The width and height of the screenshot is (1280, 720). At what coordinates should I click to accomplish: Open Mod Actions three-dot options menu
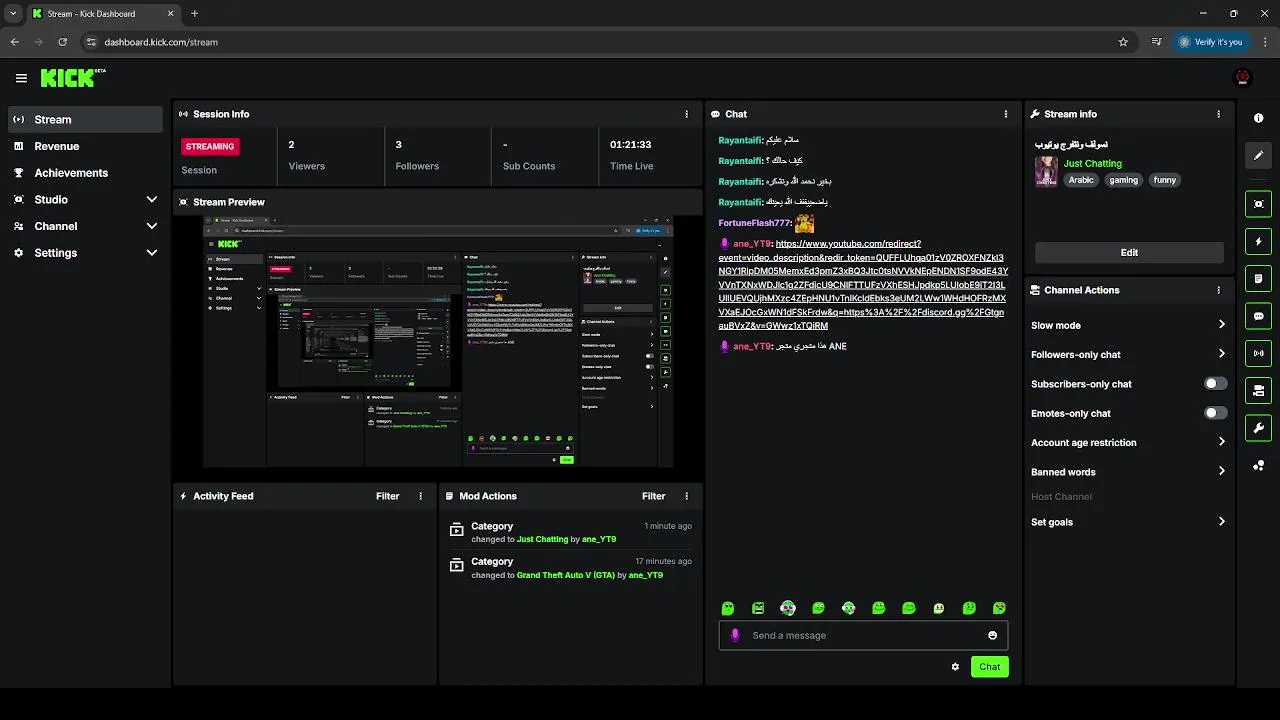pyautogui.click(x=686, y=496)
